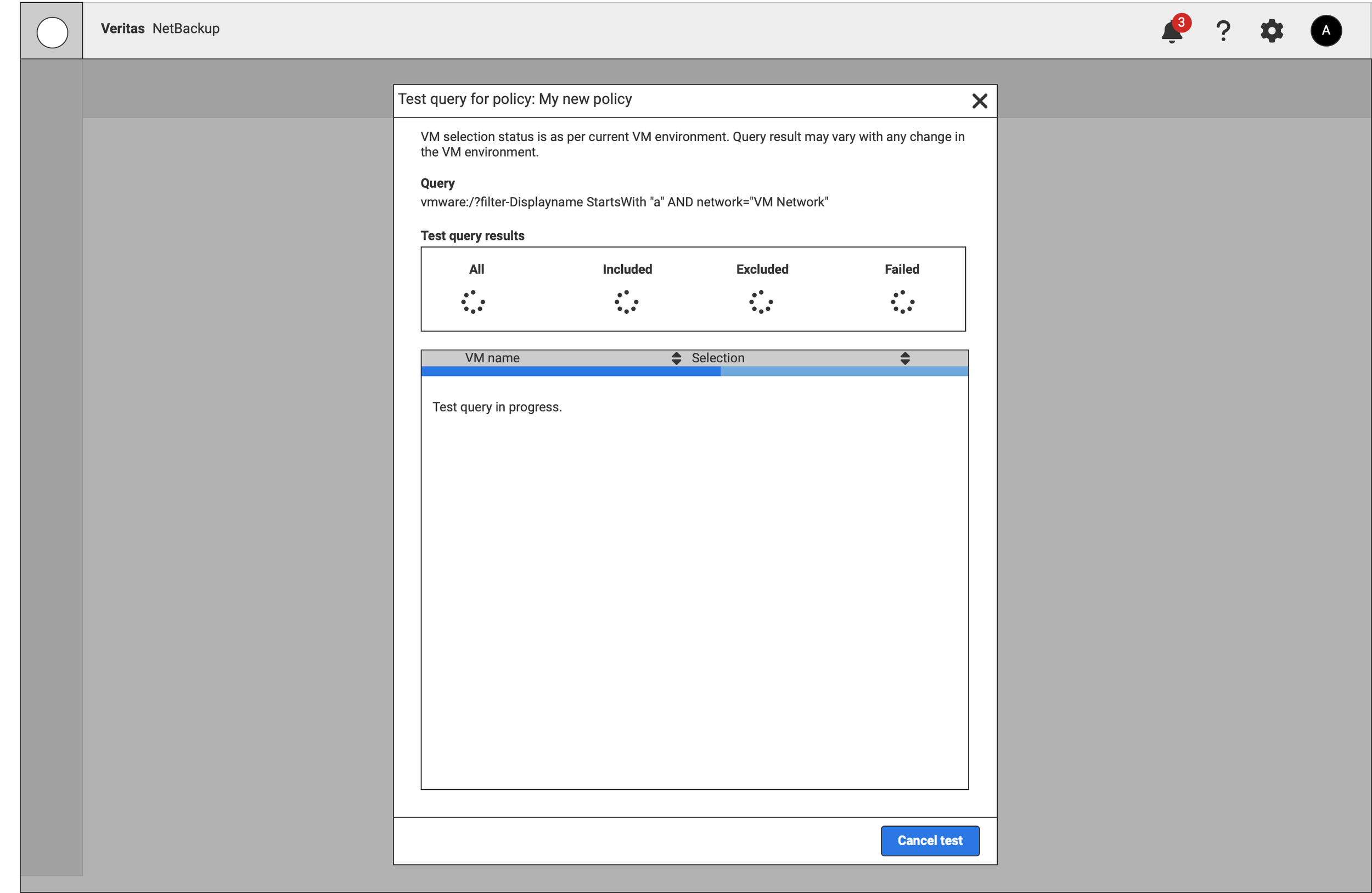Click the Selection column header

[717, 358]
